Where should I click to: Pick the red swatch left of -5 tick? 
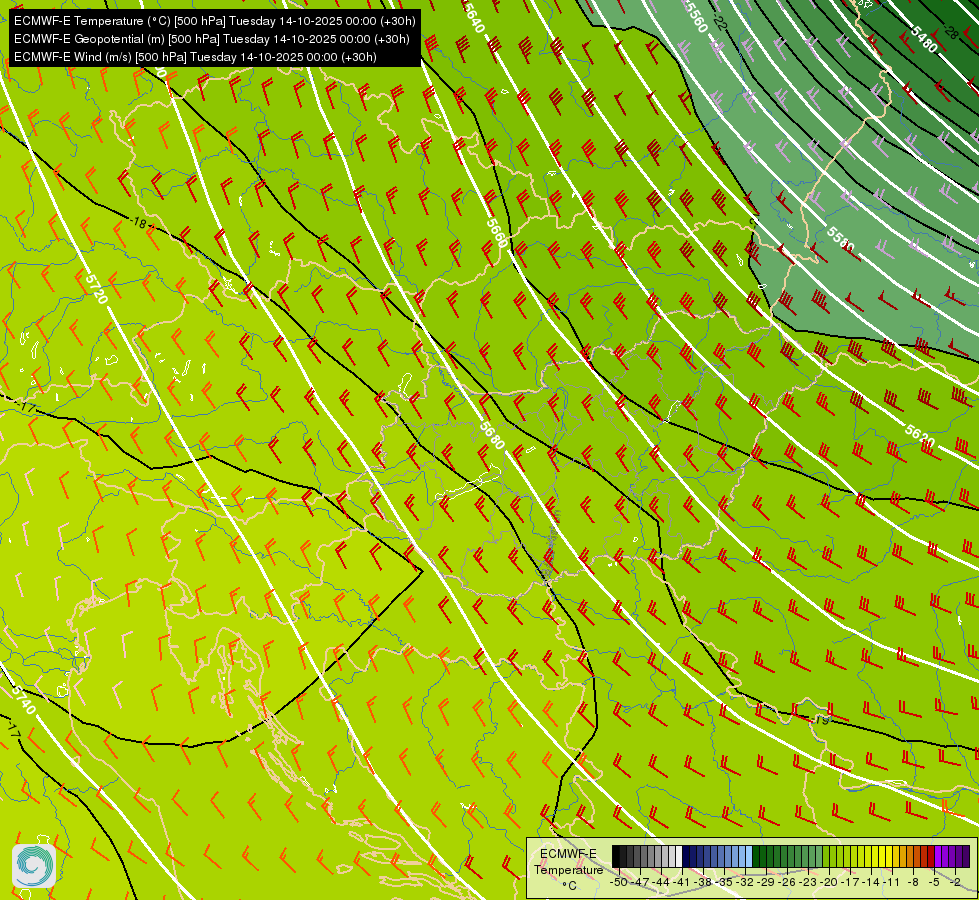point(931,856)
